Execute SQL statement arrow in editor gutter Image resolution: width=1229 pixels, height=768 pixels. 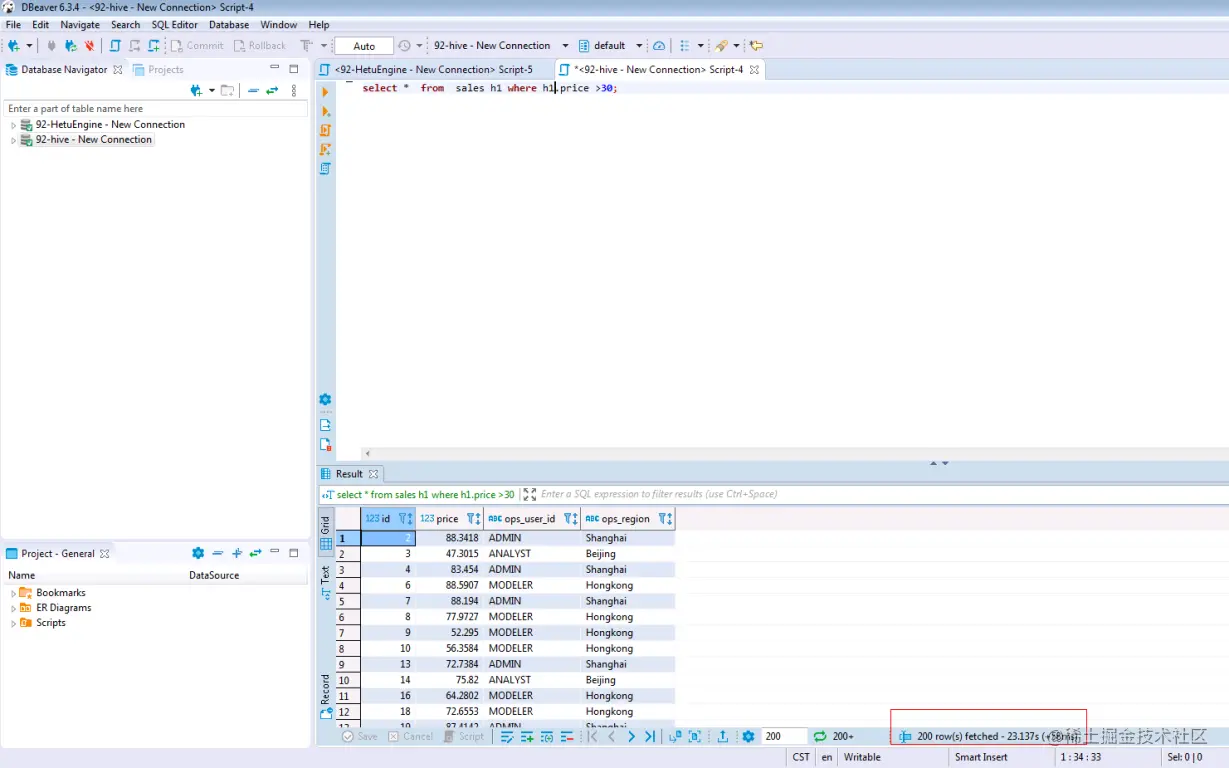[x=325, y=92]
